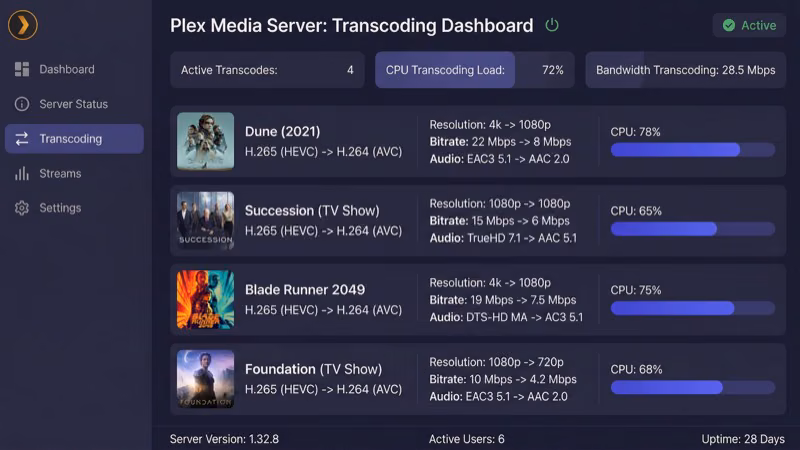The width and height of the screenshot is (800, 450).
Task: Click Succession's H.265 -> H.264 codec line
Action: tap(323, 231)
